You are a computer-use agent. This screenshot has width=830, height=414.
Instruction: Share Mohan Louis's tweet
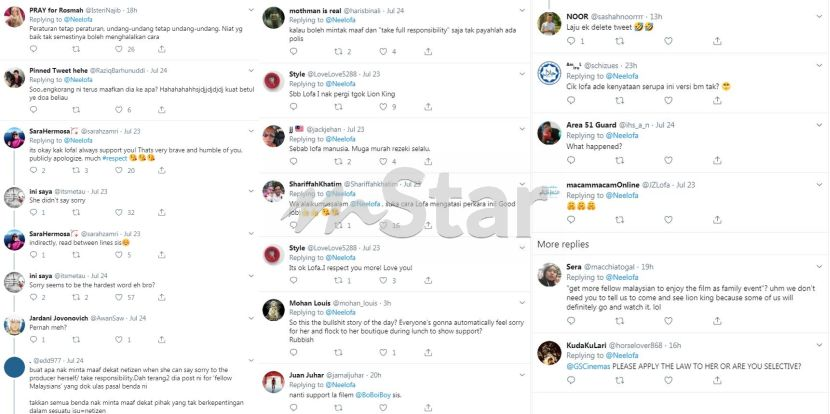tap(428, 352)
